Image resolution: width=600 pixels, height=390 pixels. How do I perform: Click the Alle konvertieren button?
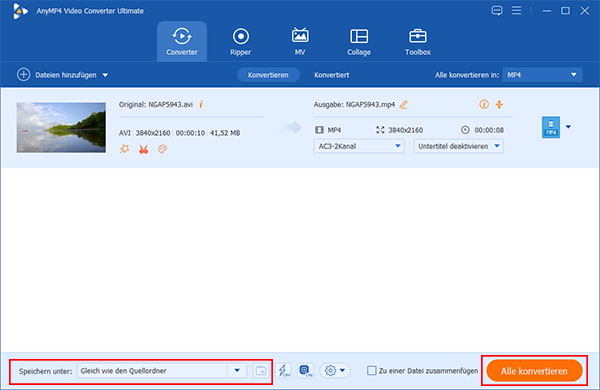click(534, 371)
